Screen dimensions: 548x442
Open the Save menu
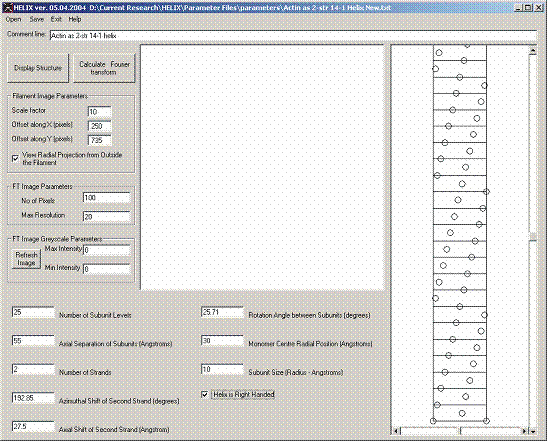click(36, 20)
